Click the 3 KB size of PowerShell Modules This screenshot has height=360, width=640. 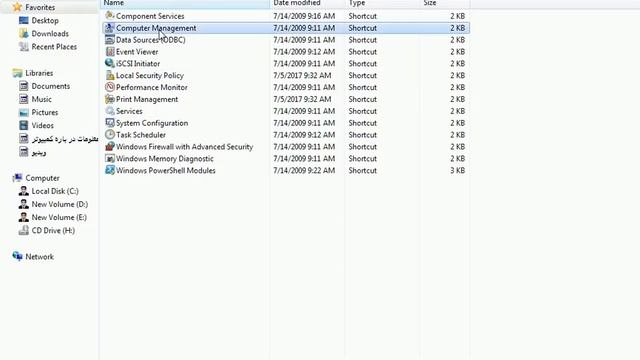[458, 171]
